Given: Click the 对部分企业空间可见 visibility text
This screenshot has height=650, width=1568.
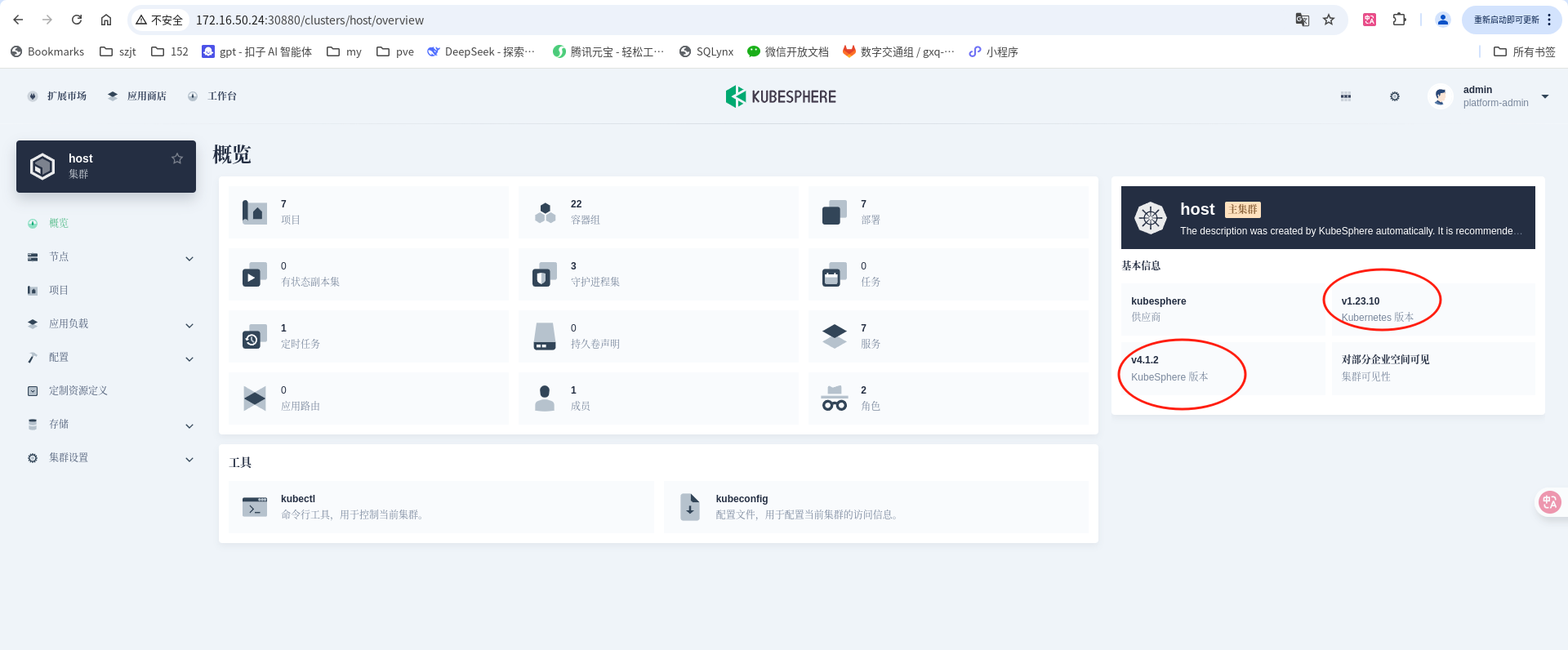Looking at the screenshot, I should point(1386,359).
